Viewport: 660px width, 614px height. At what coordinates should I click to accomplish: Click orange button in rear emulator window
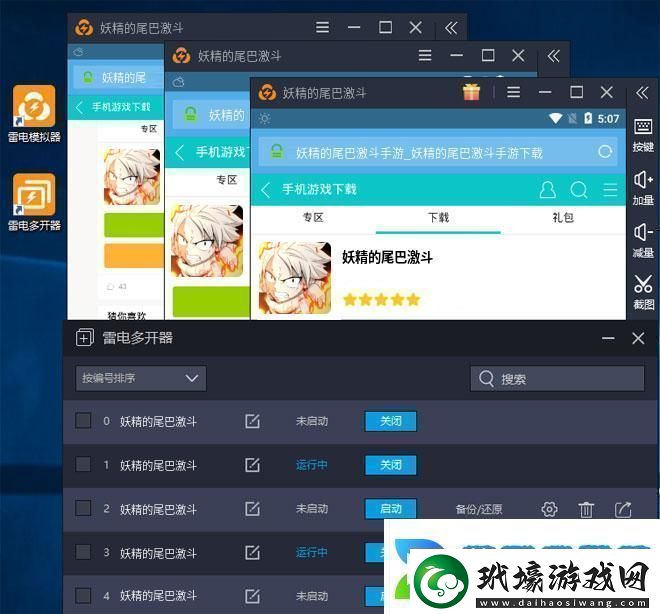133,255
